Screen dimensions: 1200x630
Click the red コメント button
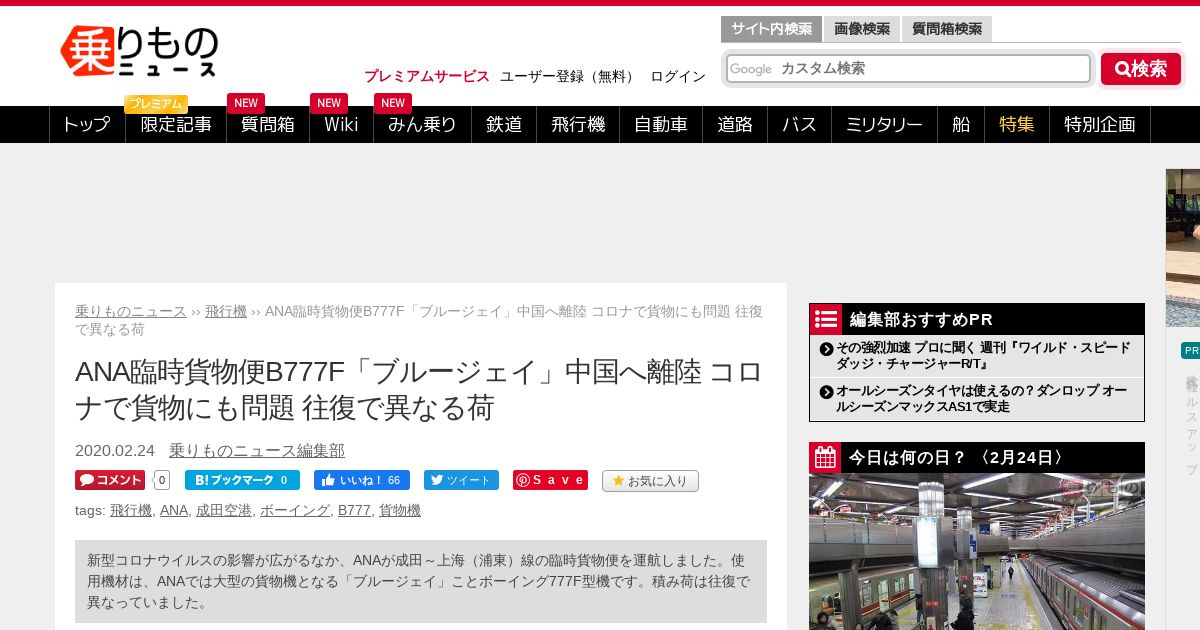coord(110,480)
